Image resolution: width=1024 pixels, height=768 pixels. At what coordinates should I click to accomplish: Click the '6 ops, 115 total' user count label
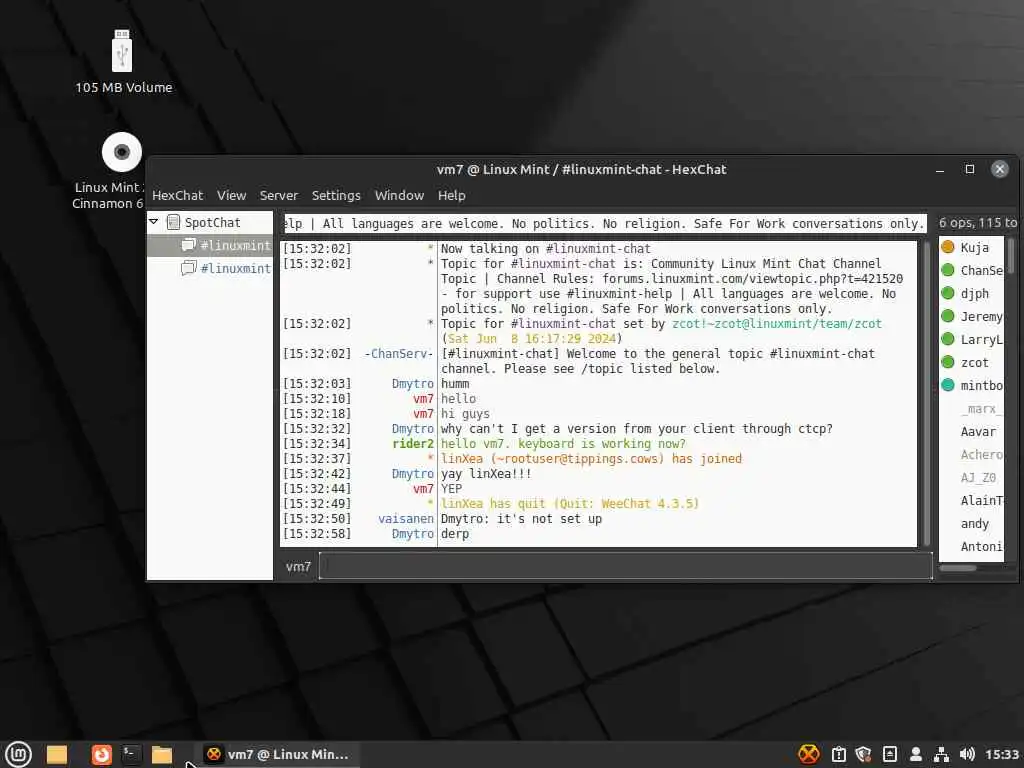[977, 223]
